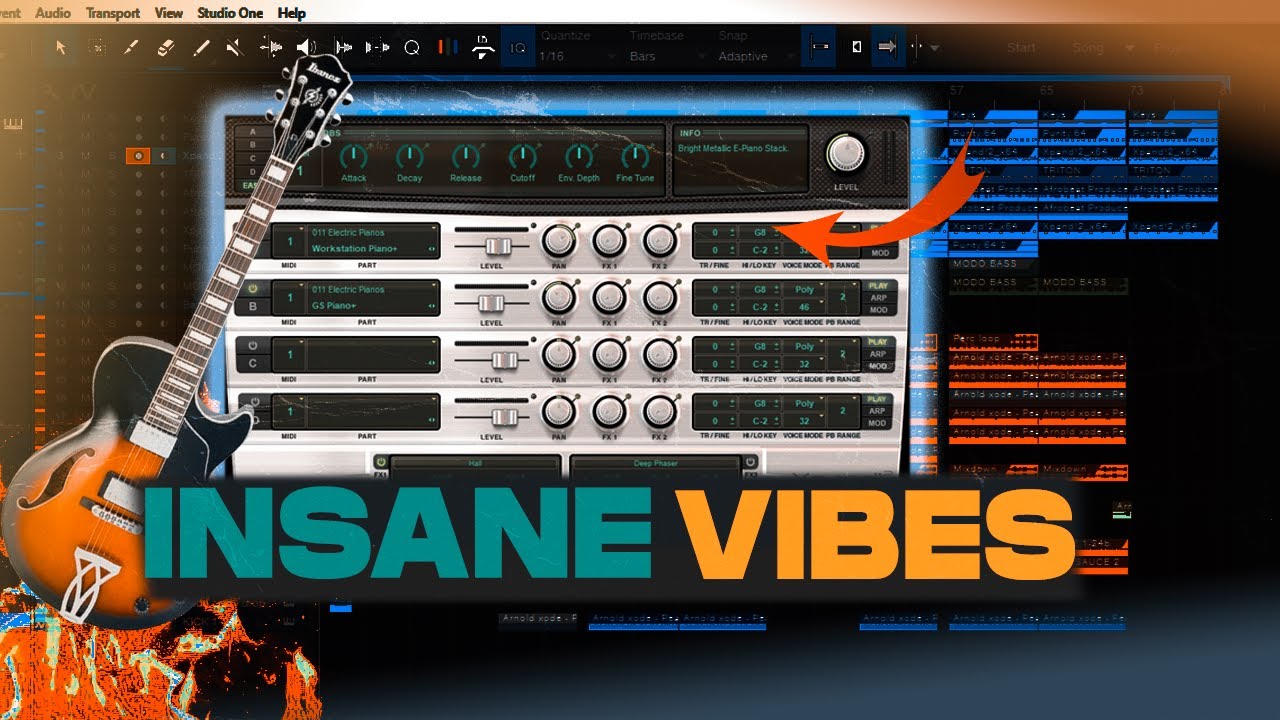Select the Split tool
Viewport: 1280px width, 720px height.
click(x=130, y=47)
